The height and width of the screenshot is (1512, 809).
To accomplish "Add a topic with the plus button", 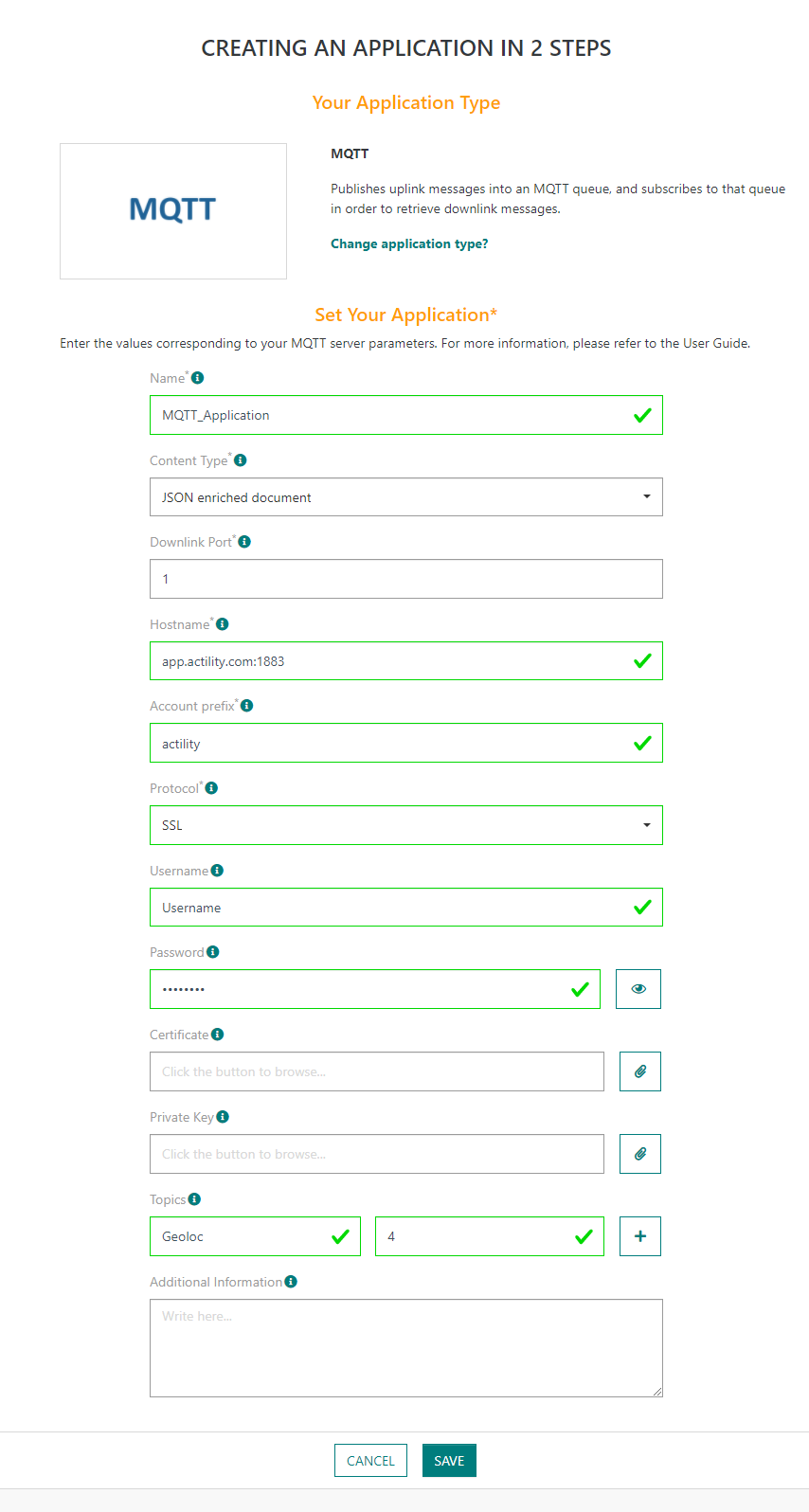I will pos(640,1236).
